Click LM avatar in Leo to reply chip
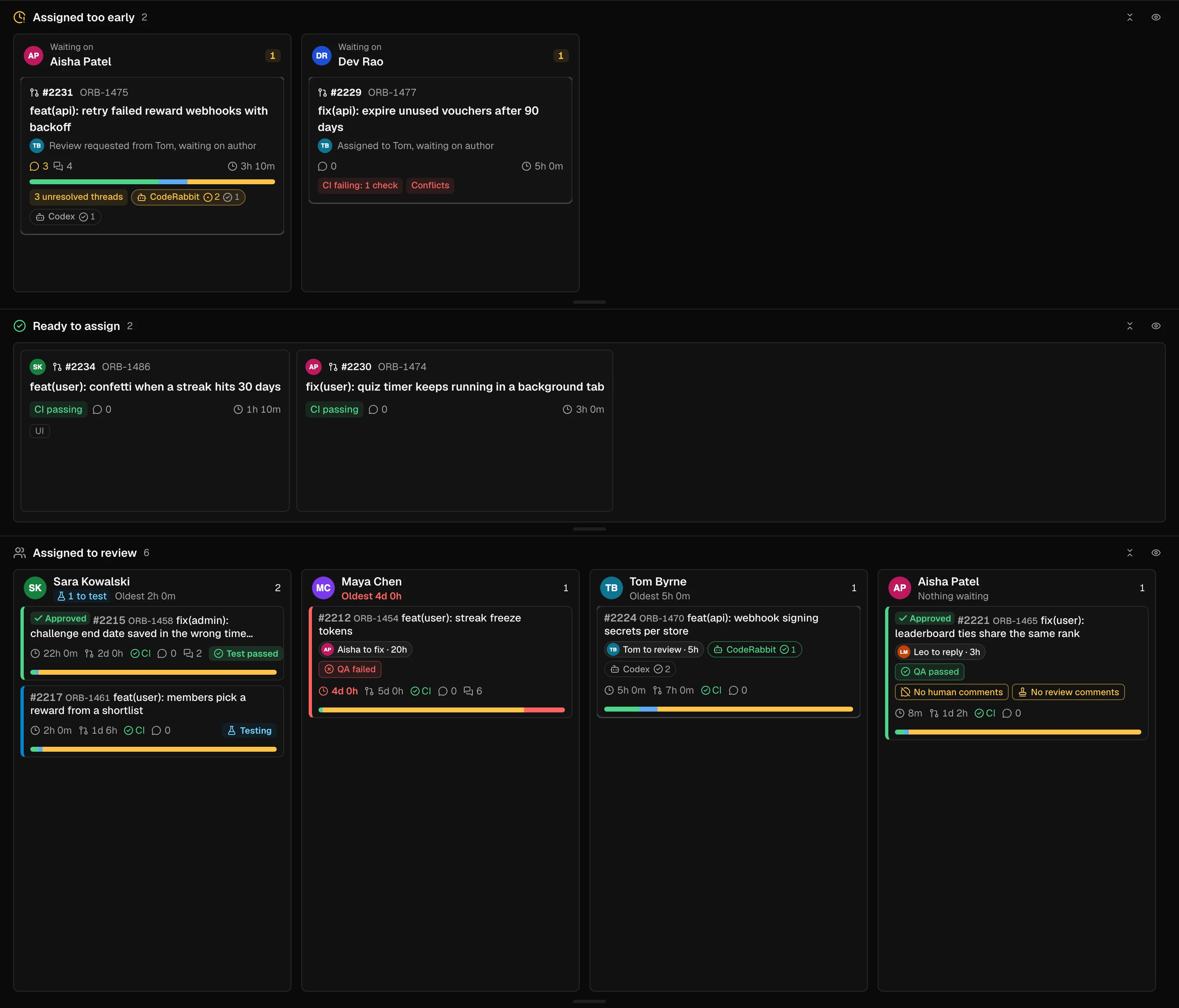The width and height of the screenshot is (1179, 1008). pyautogui.click(x=903, y=652)
